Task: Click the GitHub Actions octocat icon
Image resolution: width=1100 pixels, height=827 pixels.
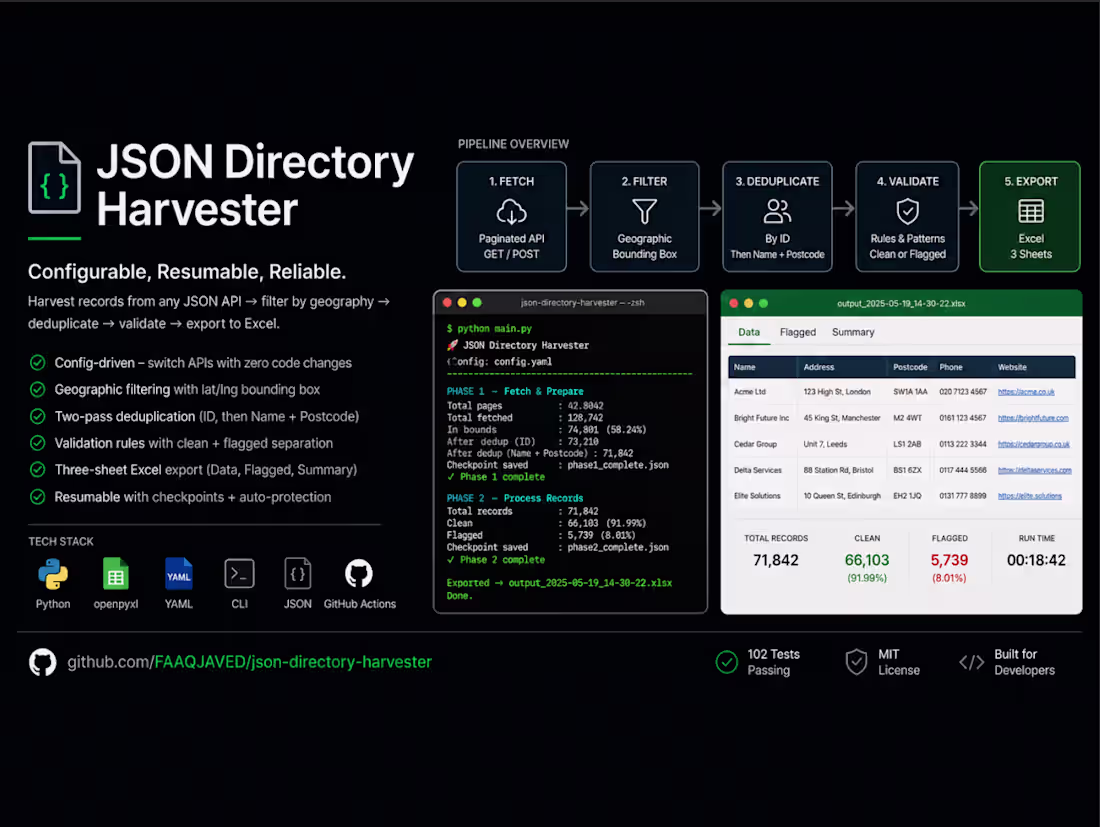Action: [x=358, y=574]
